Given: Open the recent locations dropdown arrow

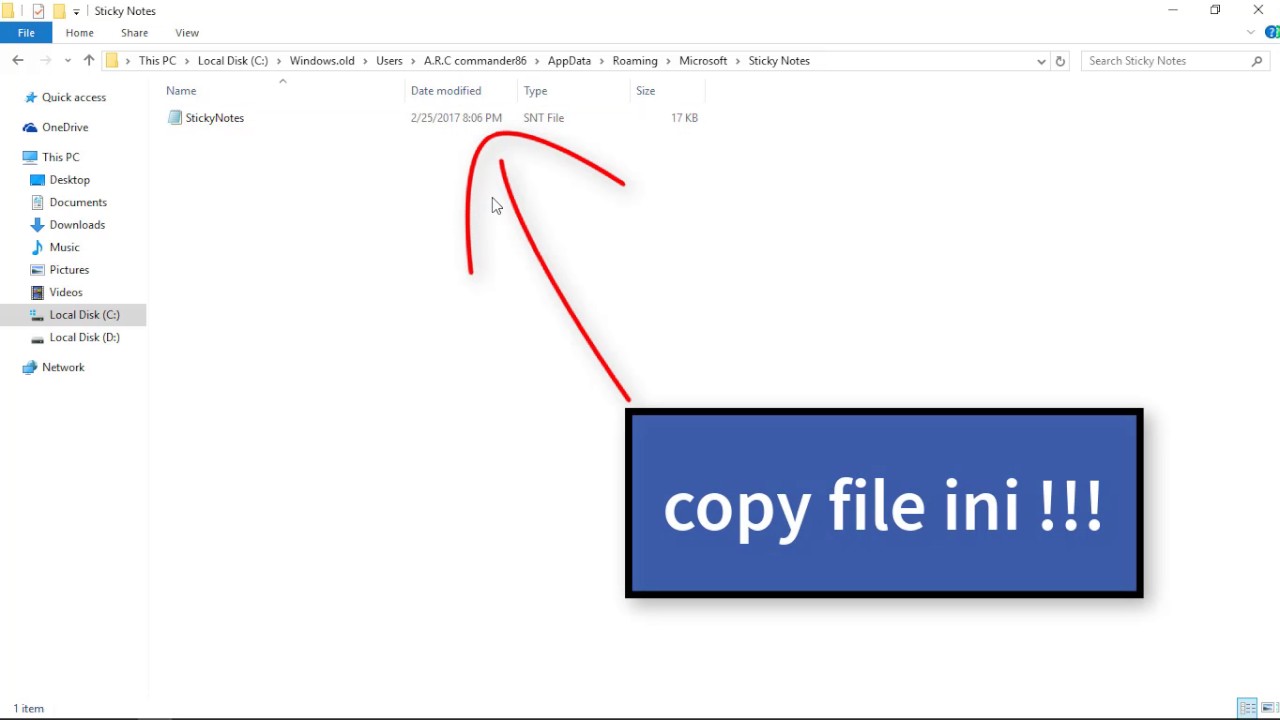Looking at the screenshot, I should 67,61.
